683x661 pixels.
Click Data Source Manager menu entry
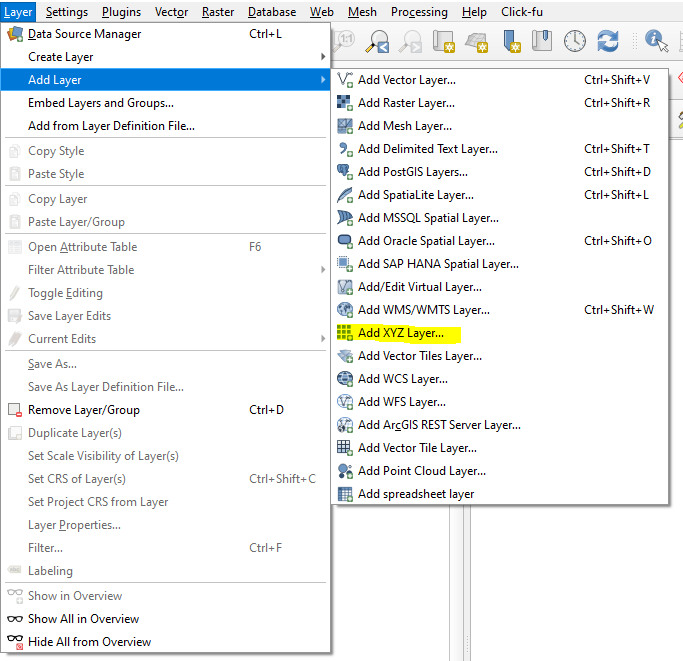(x=165, y=34)
